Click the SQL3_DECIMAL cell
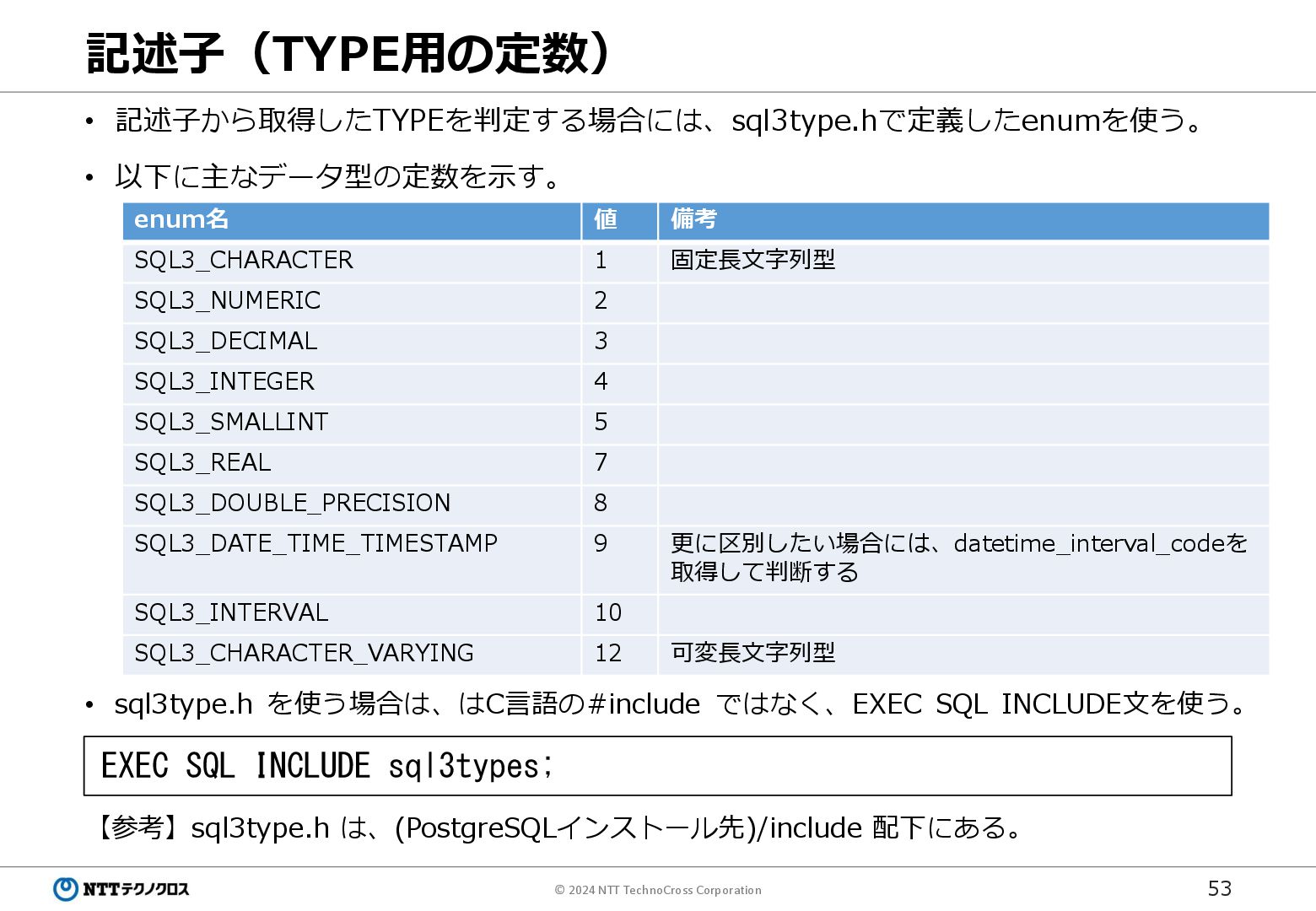1316x911 pixels. [352, 342]
